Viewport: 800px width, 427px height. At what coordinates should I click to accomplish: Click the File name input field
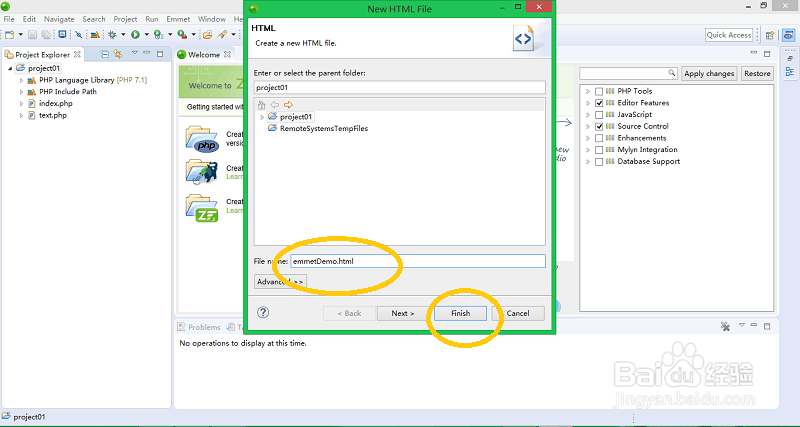tap(418, 261)
